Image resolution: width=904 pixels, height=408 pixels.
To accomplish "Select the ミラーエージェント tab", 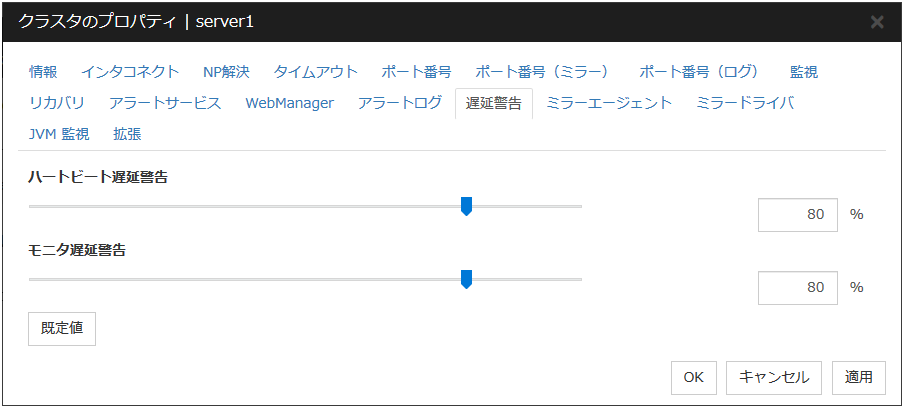I will coord(609,103).
